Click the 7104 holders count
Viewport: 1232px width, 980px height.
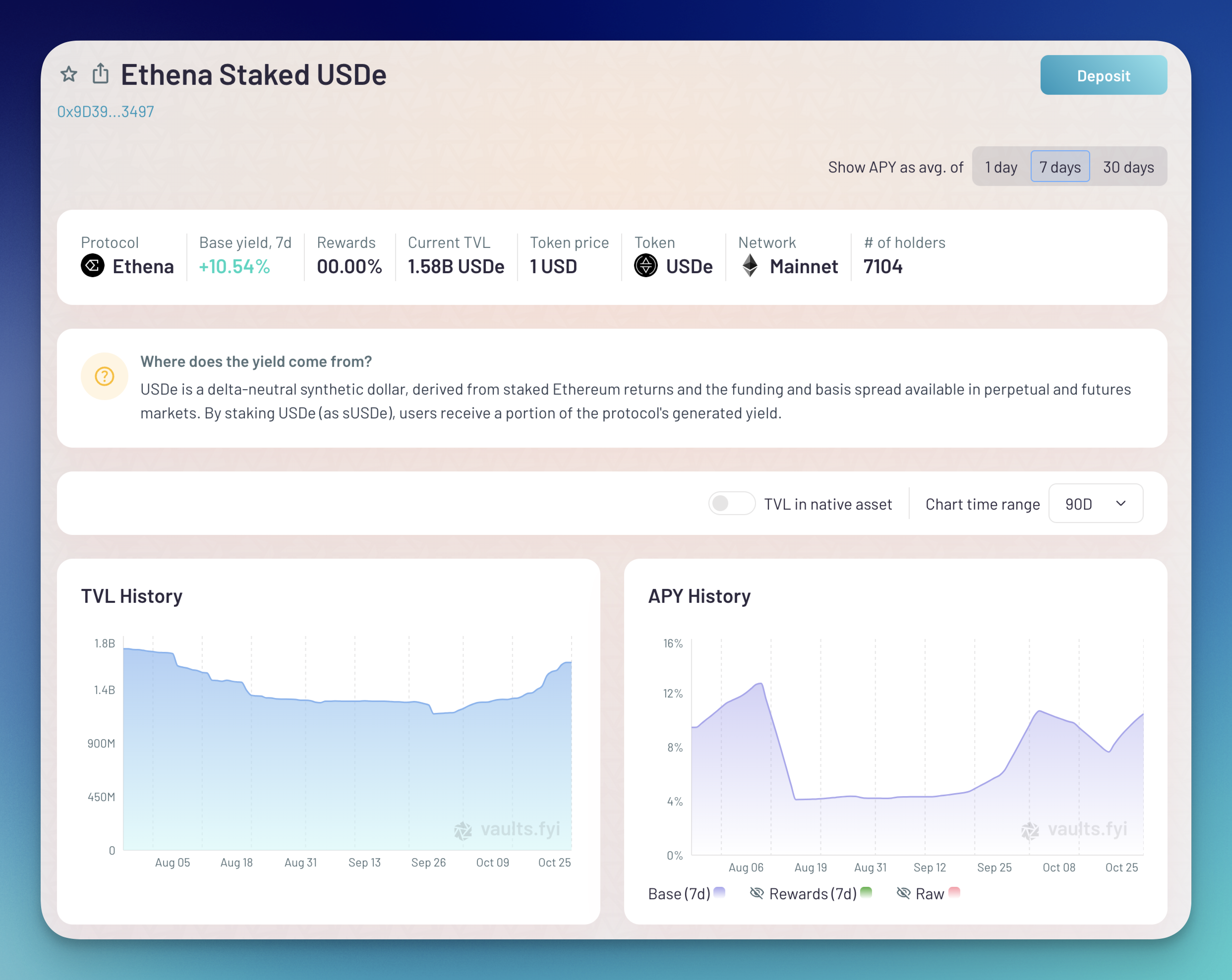click(x=883, y=266)
